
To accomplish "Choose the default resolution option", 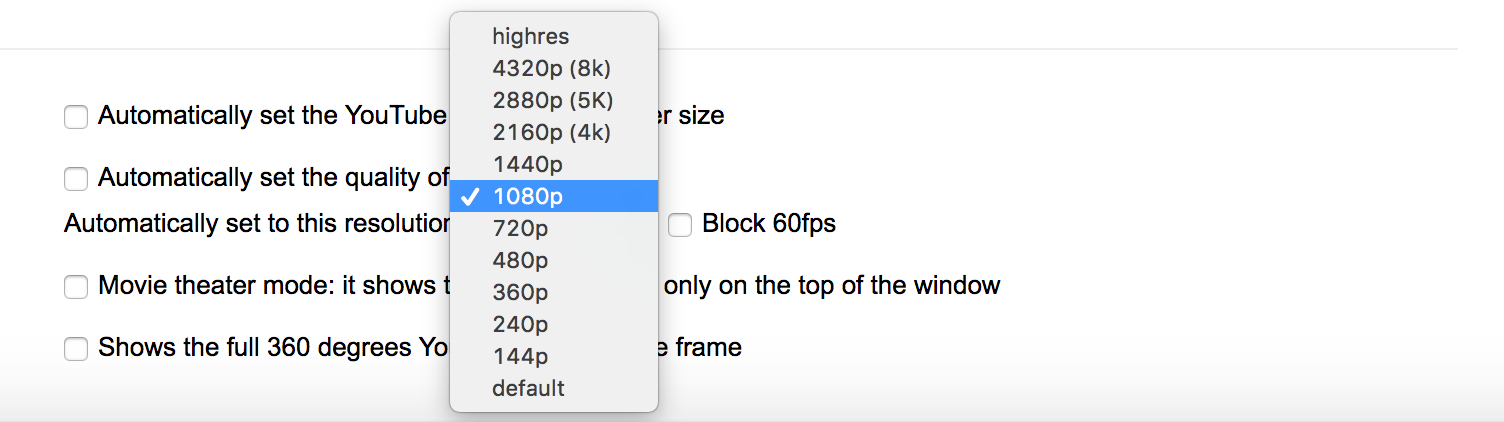I will pos(528,388).
